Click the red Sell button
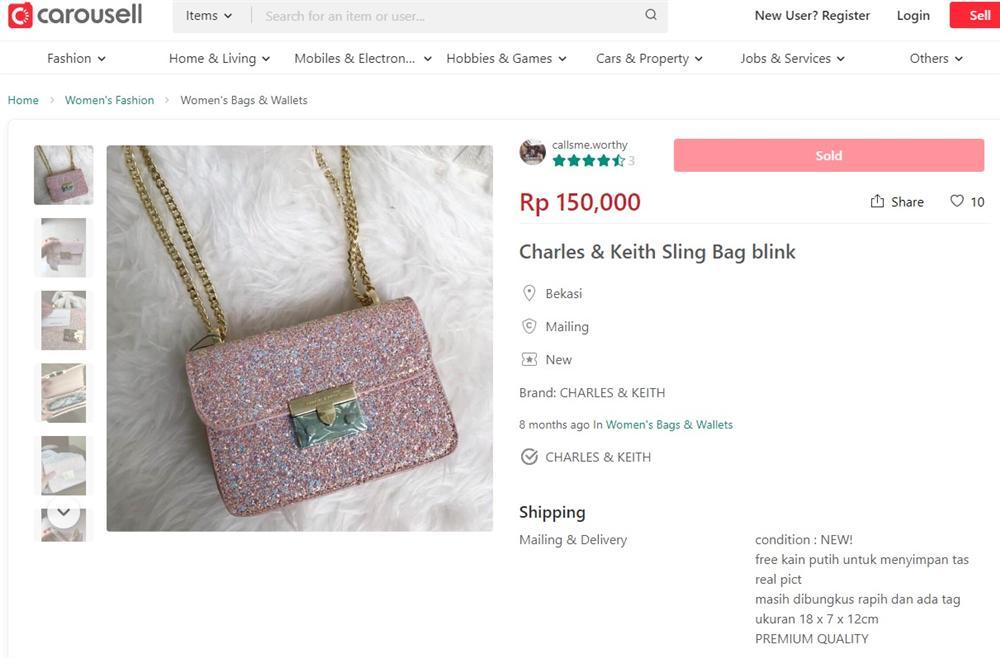1000x658 pixels. click(977, 15)
